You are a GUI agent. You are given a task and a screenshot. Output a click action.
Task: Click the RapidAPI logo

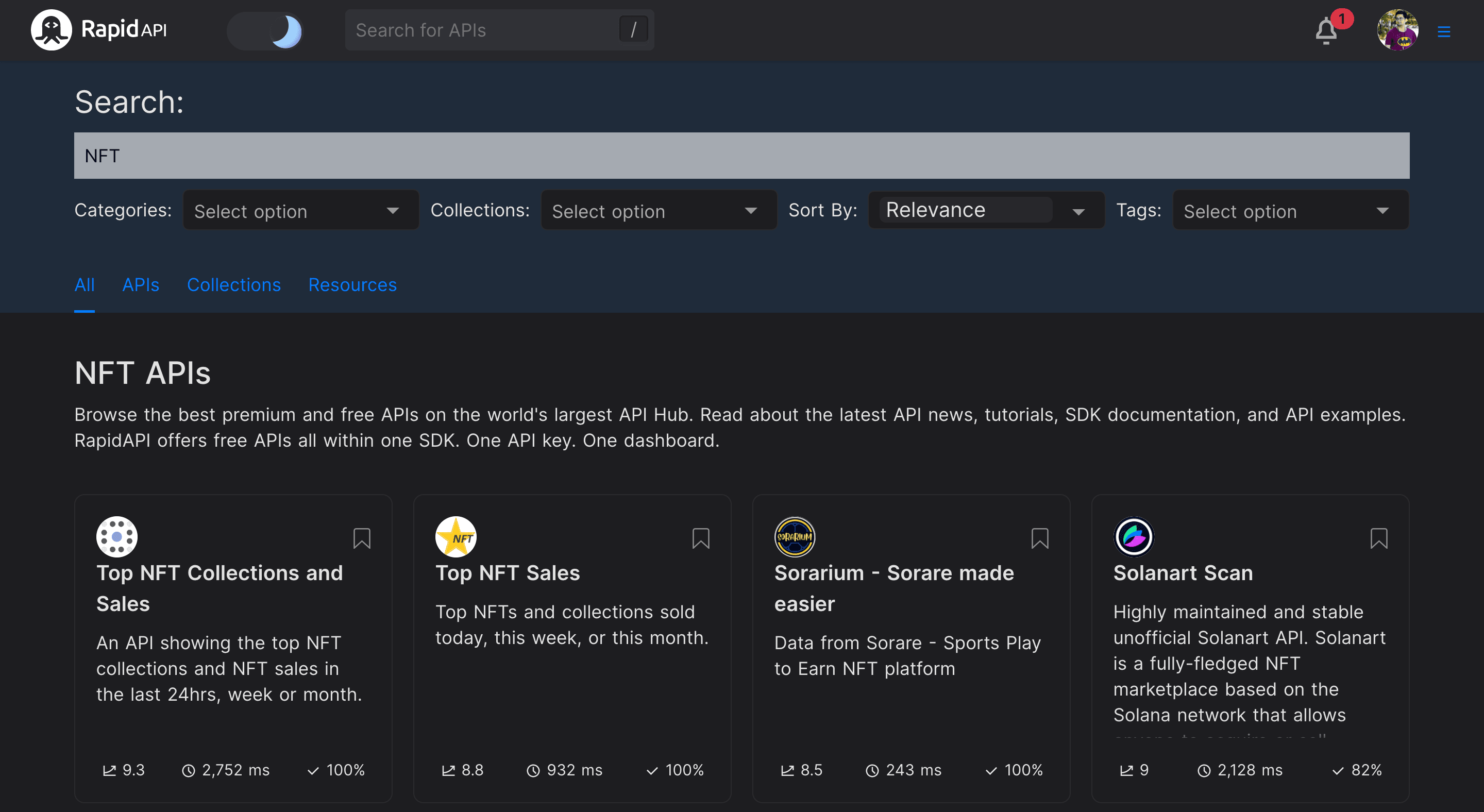pyautogui.click(x=98, y=29)
